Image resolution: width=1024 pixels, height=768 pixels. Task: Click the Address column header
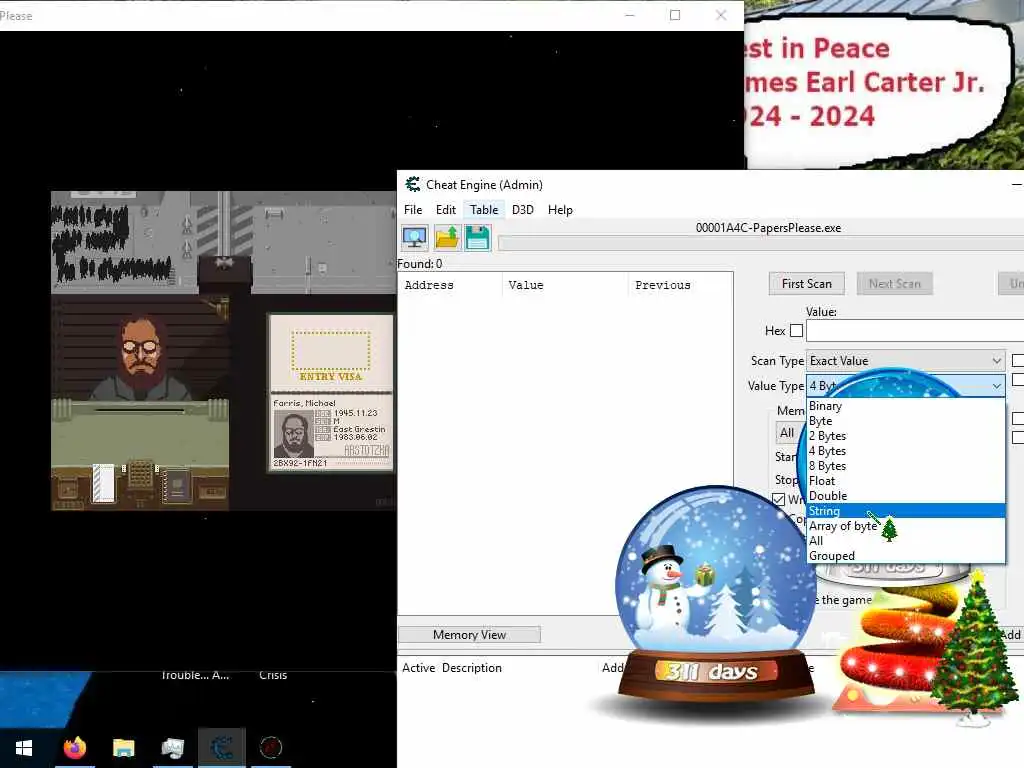click(451, 285)
